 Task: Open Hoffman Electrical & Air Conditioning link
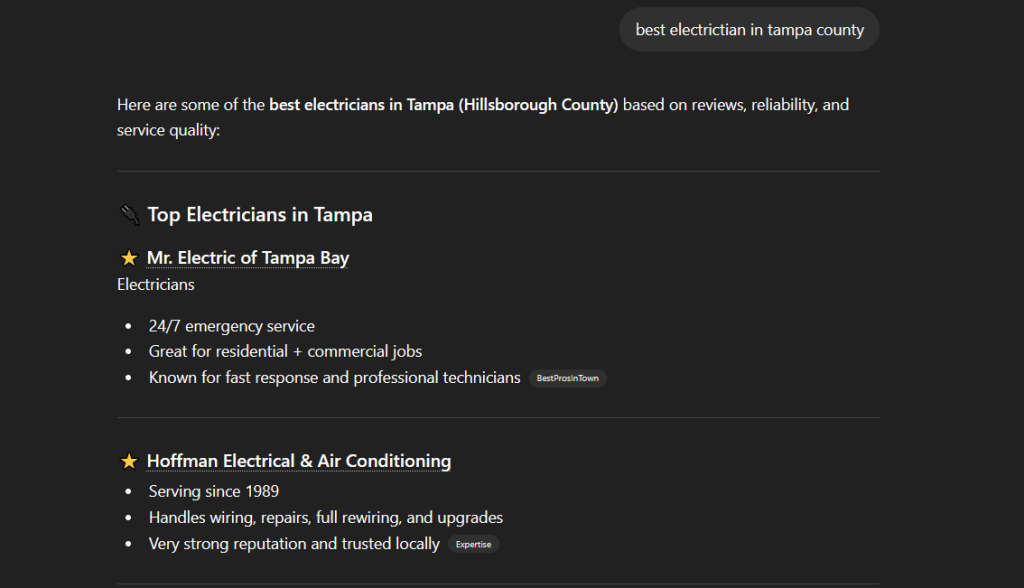(x=298, y=461)
